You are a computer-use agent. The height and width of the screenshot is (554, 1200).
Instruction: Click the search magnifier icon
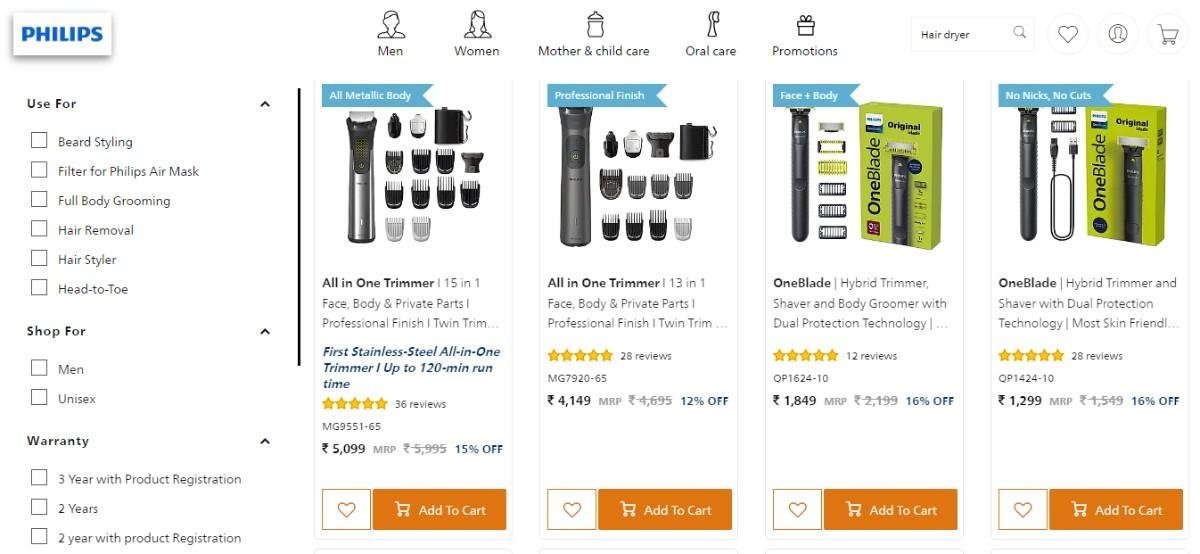coord(1020,33)
